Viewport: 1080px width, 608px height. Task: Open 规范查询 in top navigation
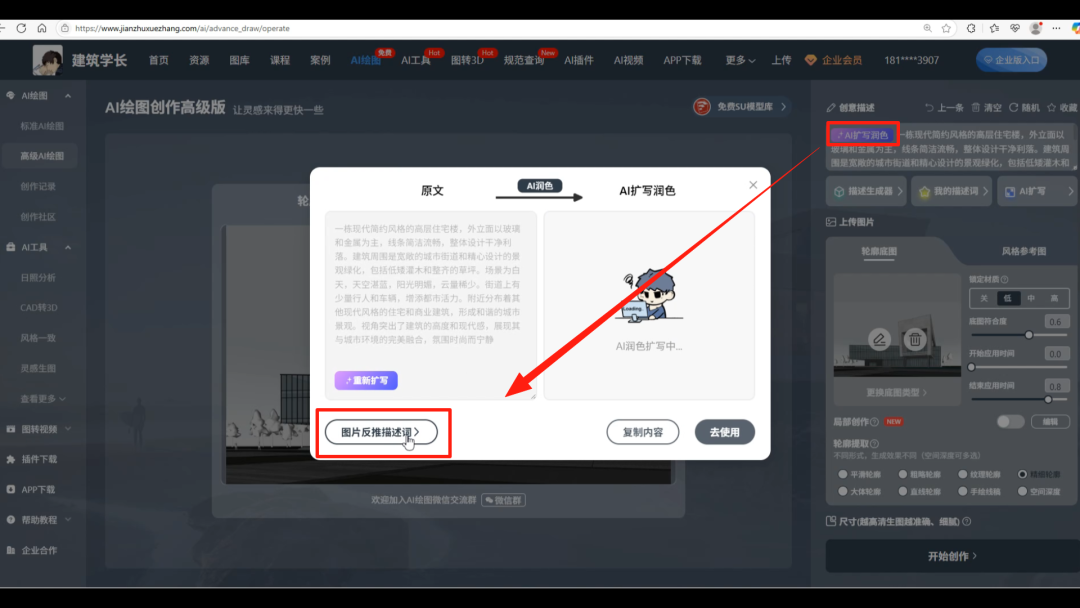(x=523, y=61)
